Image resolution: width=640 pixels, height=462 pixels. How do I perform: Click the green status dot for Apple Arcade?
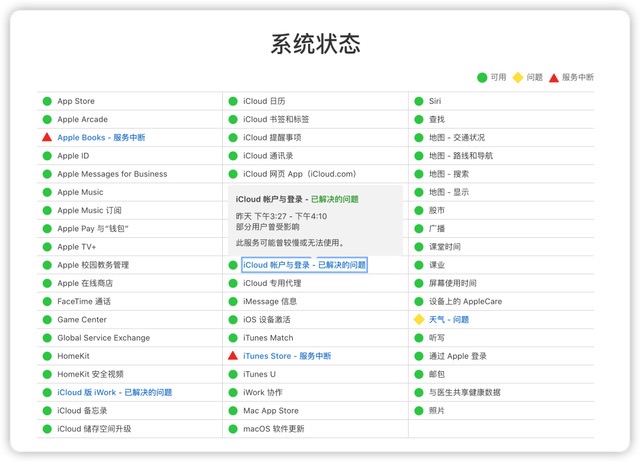[47, 120]
